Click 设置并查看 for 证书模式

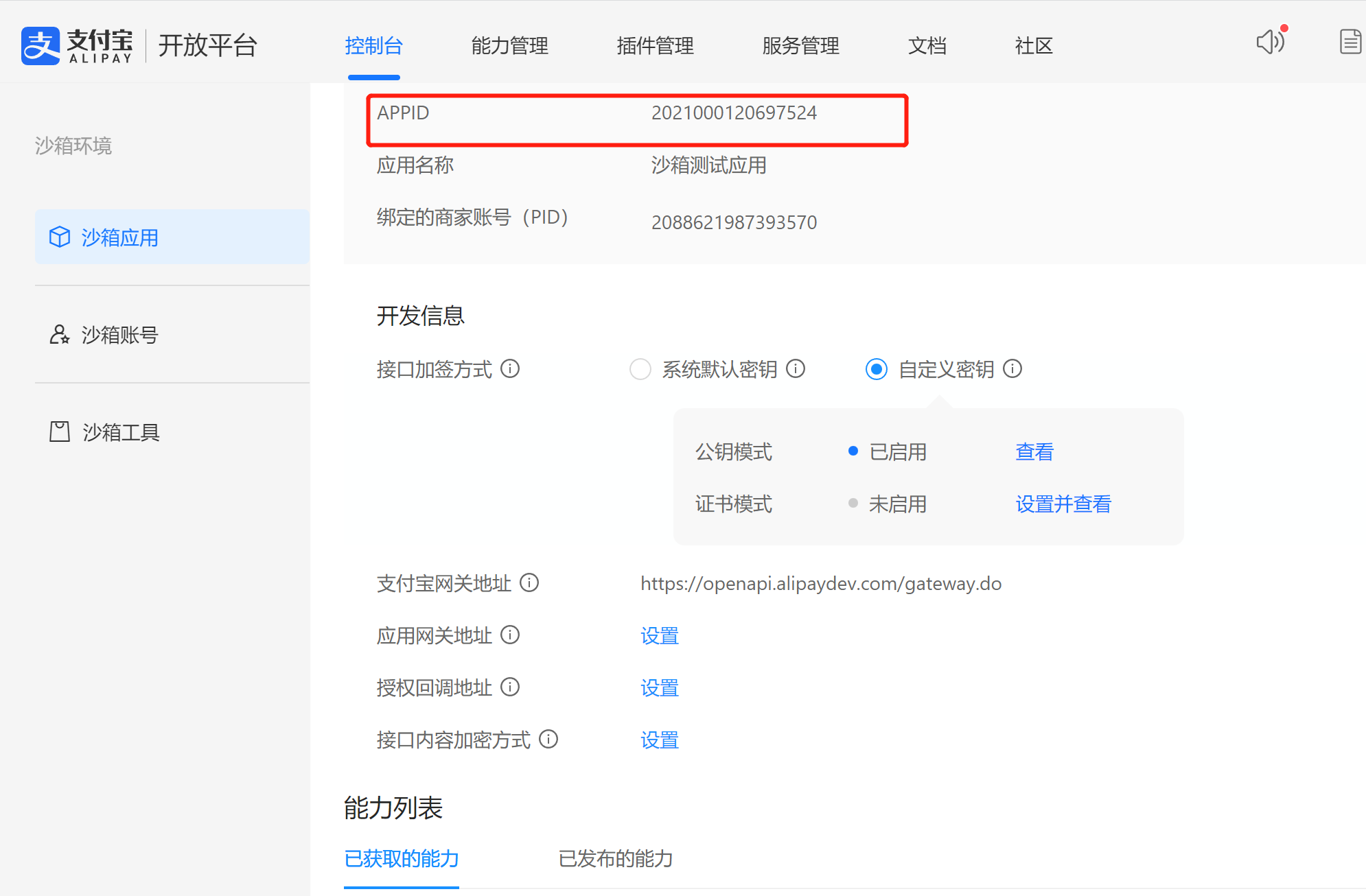click(x=1063, y=504)
